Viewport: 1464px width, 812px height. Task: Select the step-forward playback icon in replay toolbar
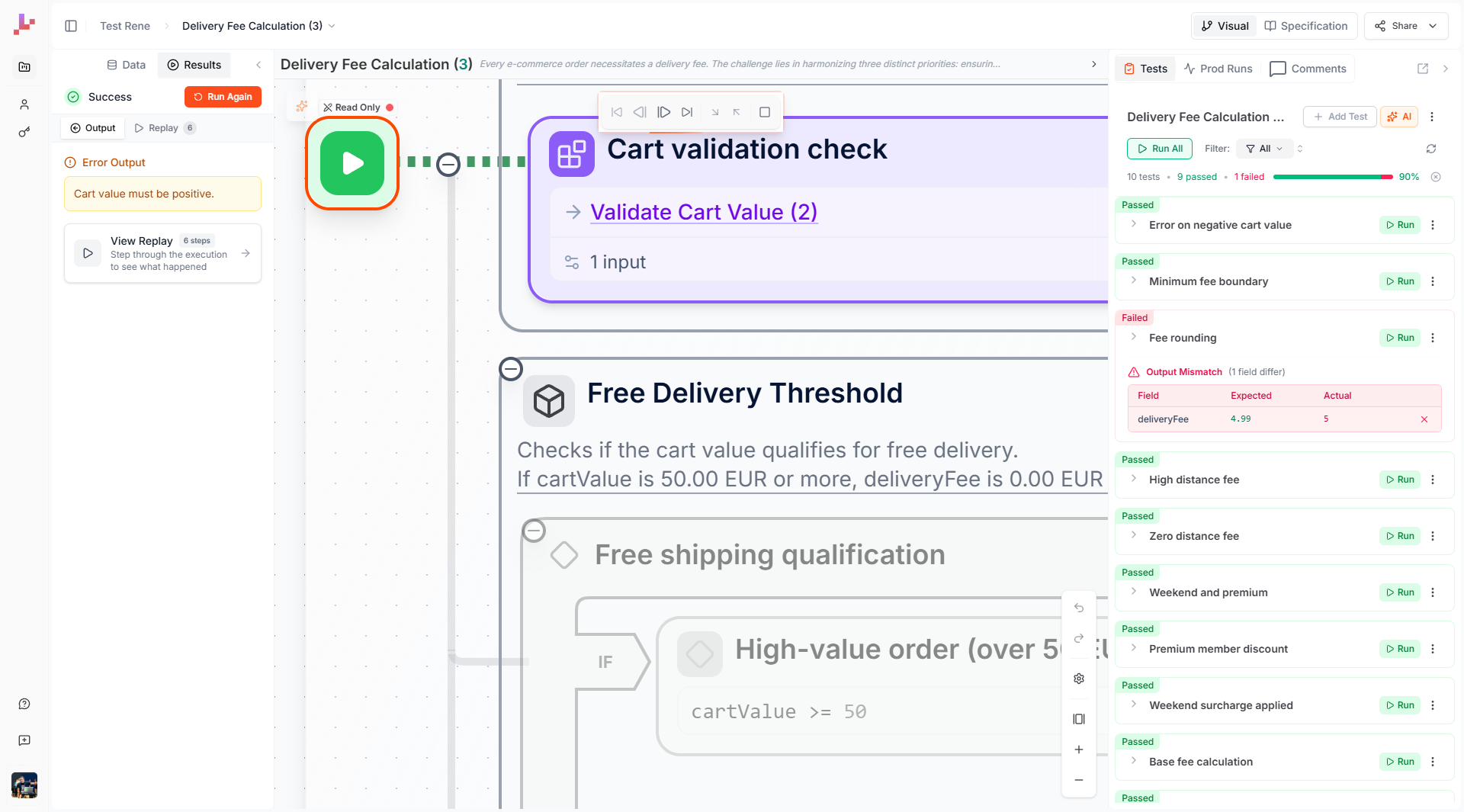point(663,112)
